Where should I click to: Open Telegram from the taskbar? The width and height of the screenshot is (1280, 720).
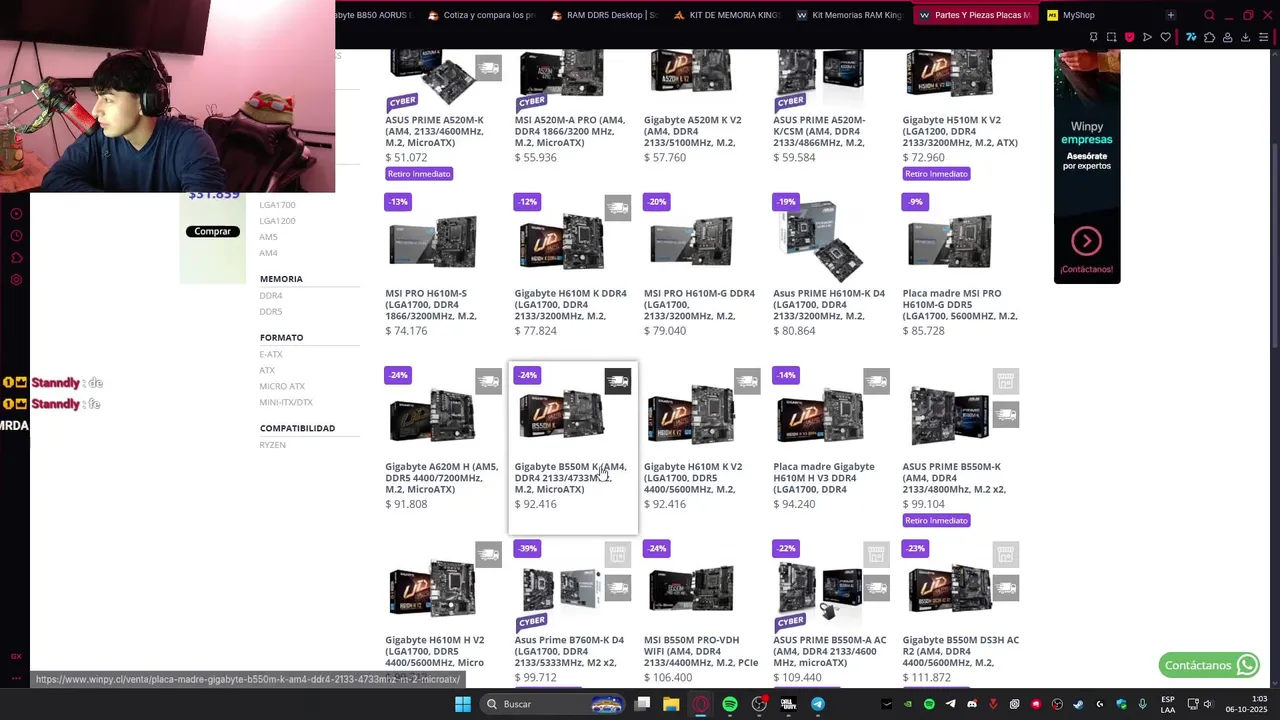coord(817,704)
